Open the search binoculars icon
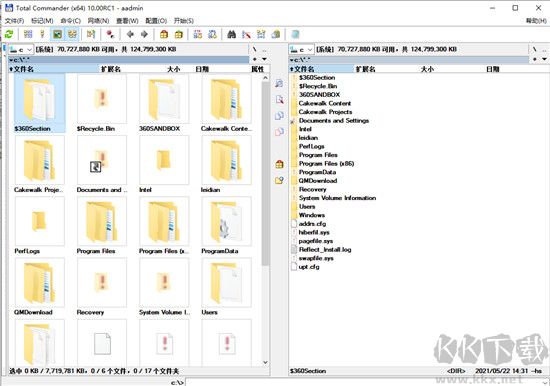Image resolution: width=550 pixels, height=386 pixels. 232,34
